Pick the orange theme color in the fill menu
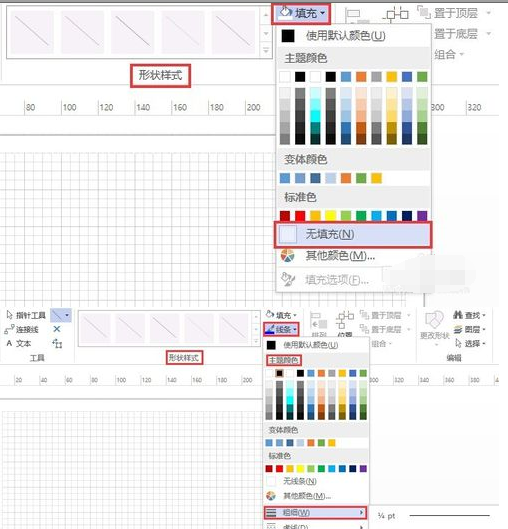Image resolution: width=508 pixels, height=529 pixels. [x=361, y=77]
